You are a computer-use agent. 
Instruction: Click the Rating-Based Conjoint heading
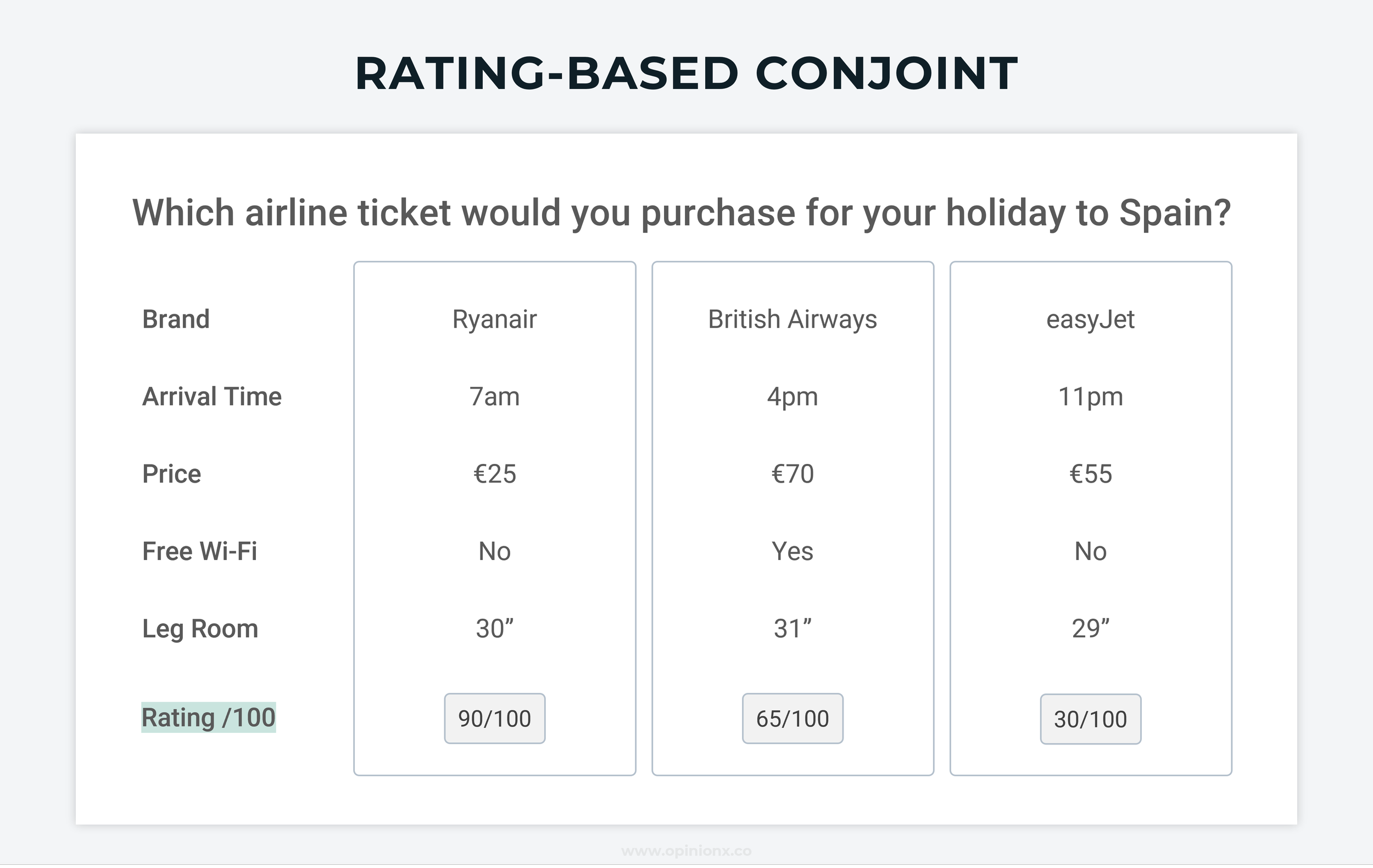pos(686,74)
